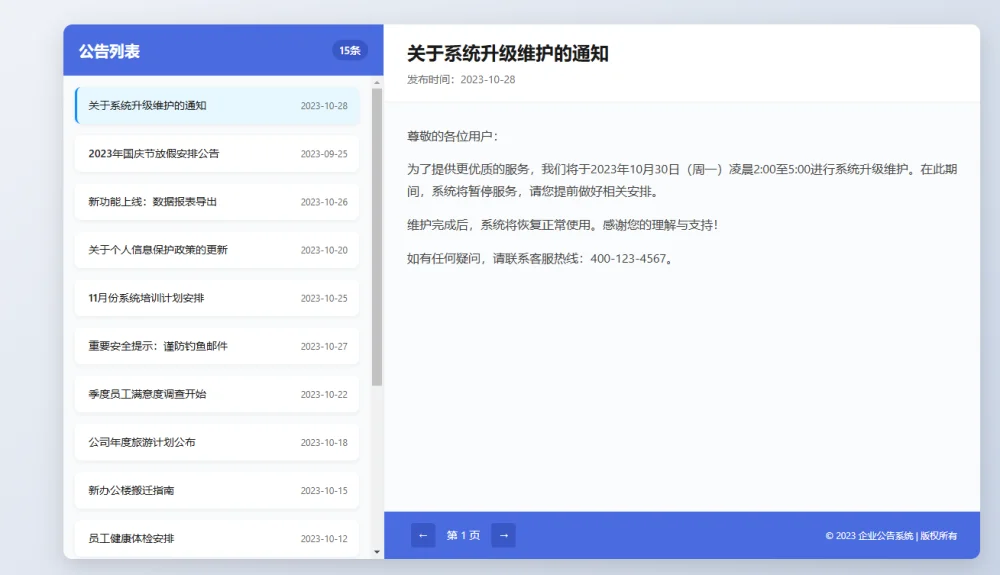Click the 发布时间：2023-10-28 line

pos(461,80)
